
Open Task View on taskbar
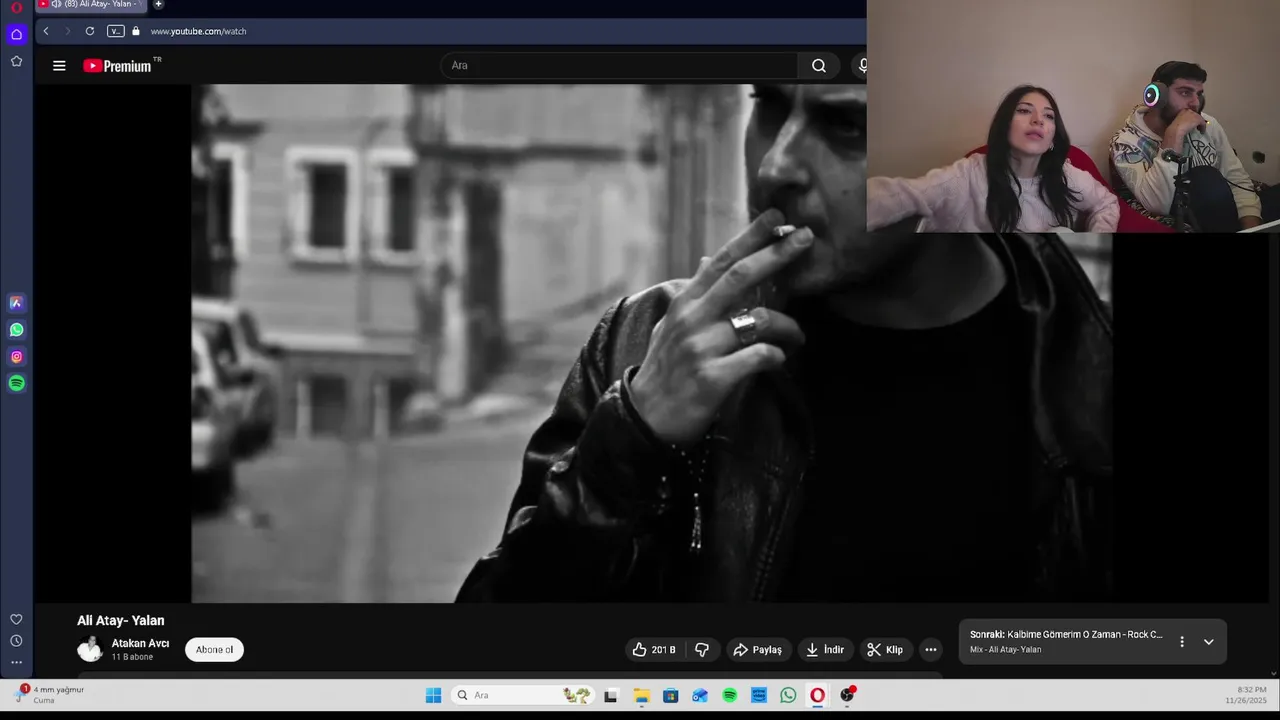coord(610,695)
